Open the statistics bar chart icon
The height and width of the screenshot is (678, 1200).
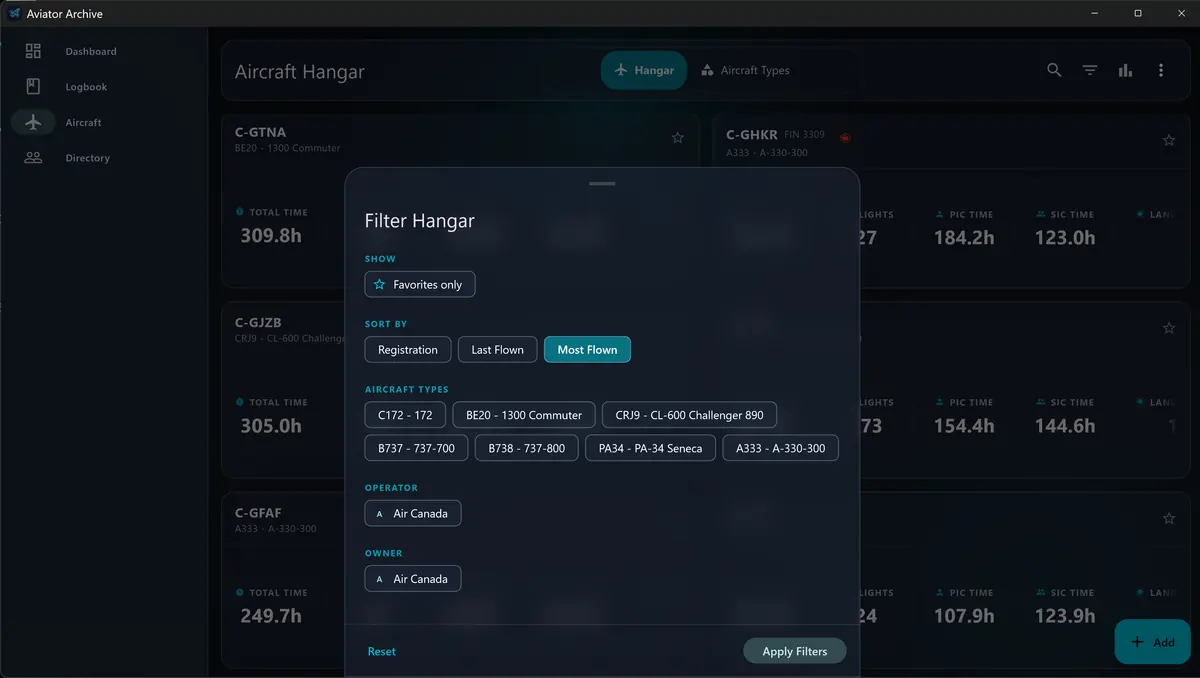click(1125, 70)
